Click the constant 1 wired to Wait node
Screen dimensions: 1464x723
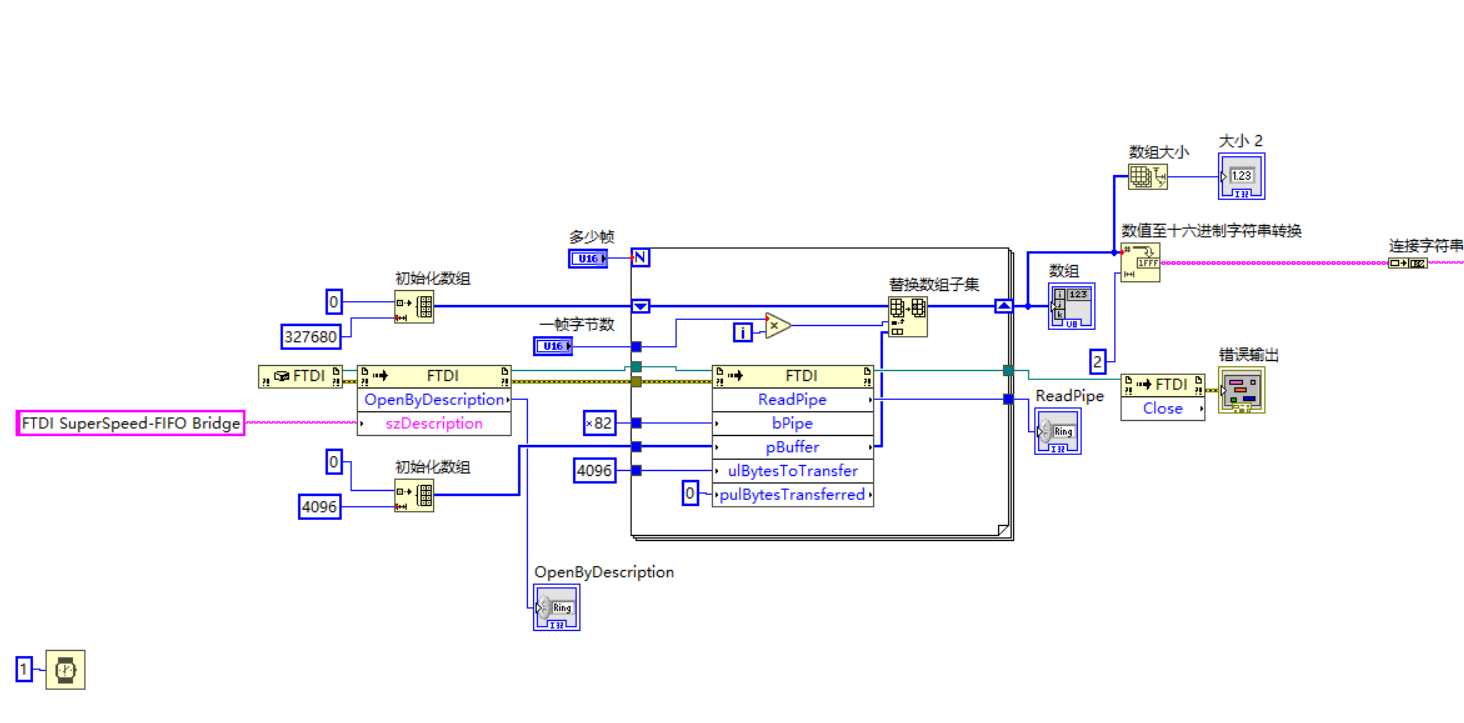(25, 668)
